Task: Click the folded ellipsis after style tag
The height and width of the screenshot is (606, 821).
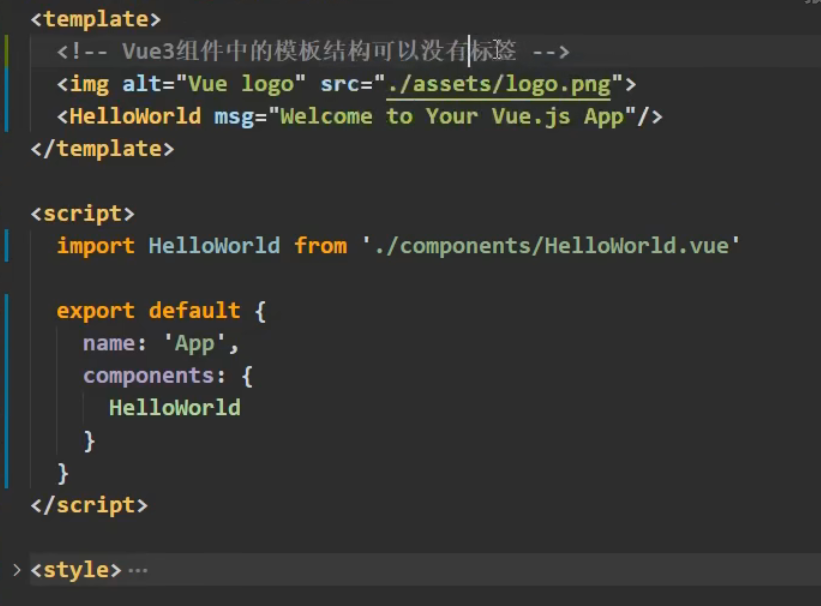Action: pyautogui.click(x=138, y=570)
